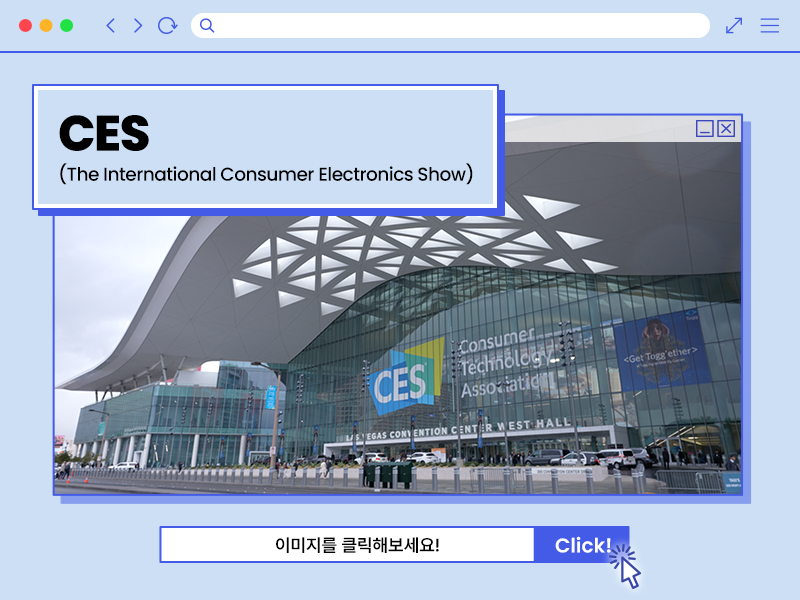Click the International Consumer Electronics Show subtitle
800x600 pixels.
(266, 174)
